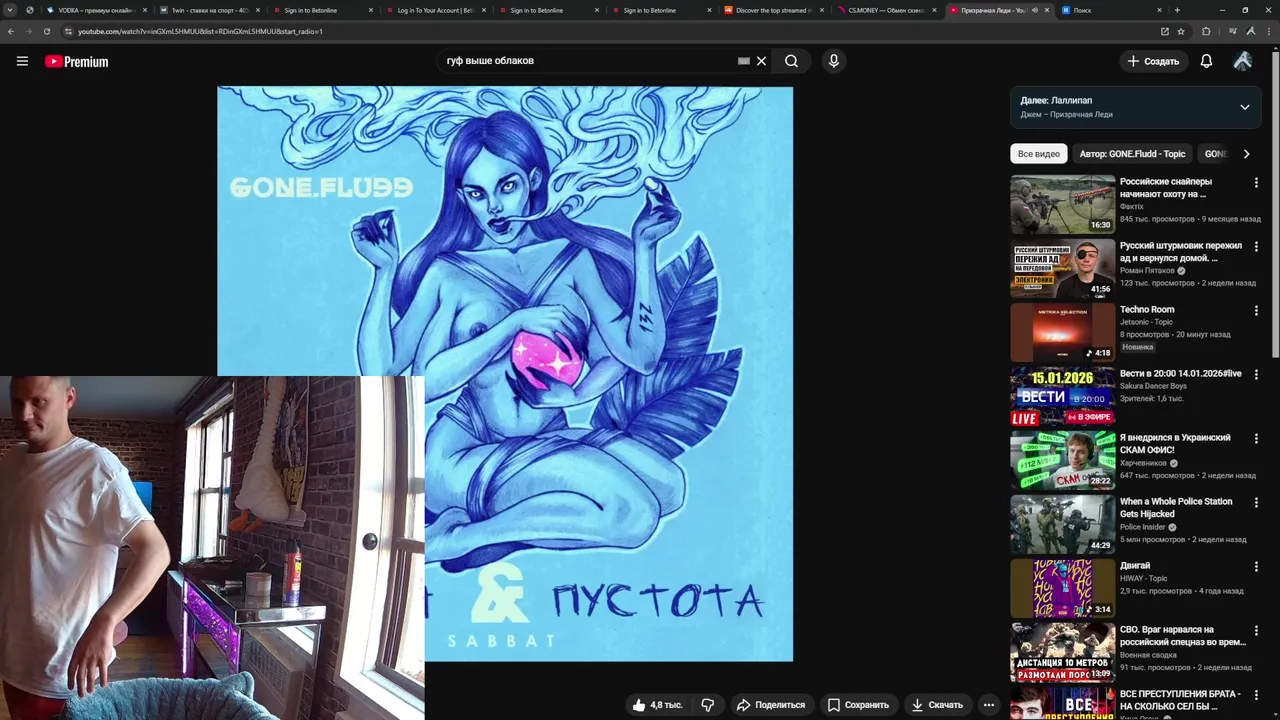Dislike the video with thumbs-down

707,705
